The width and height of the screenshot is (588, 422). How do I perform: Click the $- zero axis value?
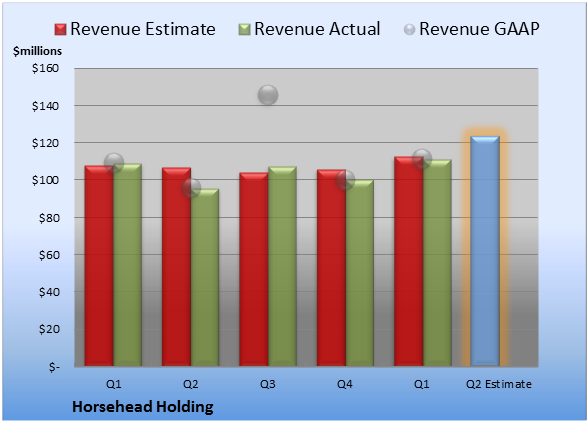[x=54, y=367]
